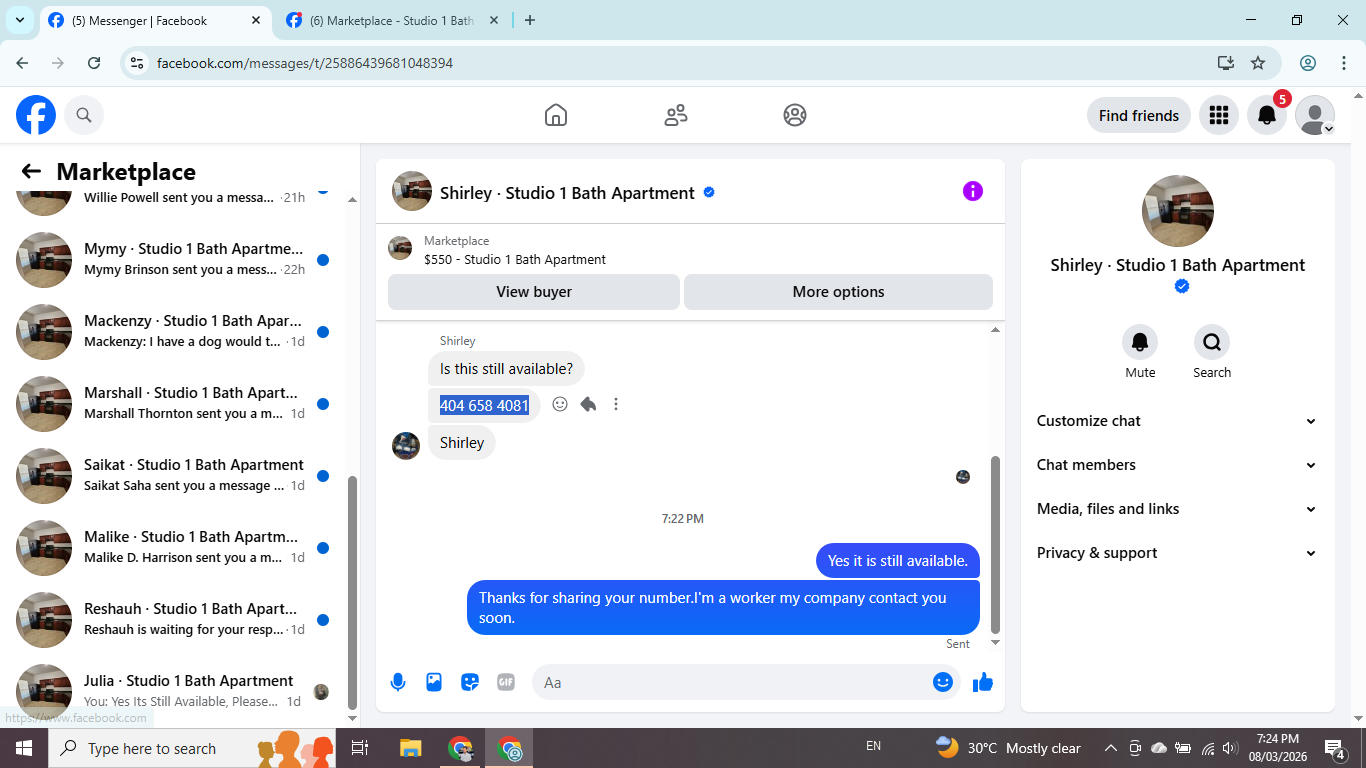Go back in browser history
1366x768 pixels.
(x=23, y=63)
